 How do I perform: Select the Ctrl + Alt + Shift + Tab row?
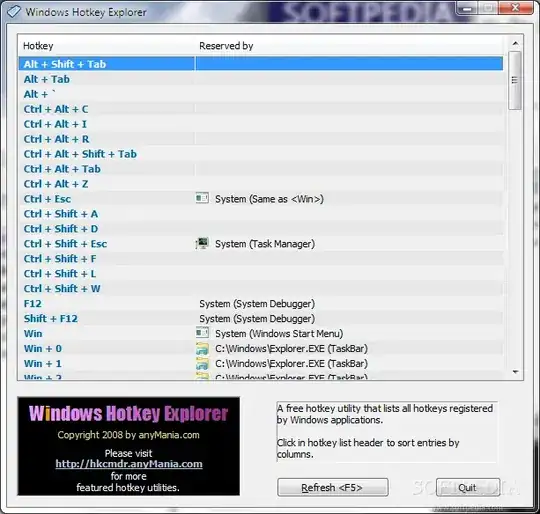click(x=261, y=154)
